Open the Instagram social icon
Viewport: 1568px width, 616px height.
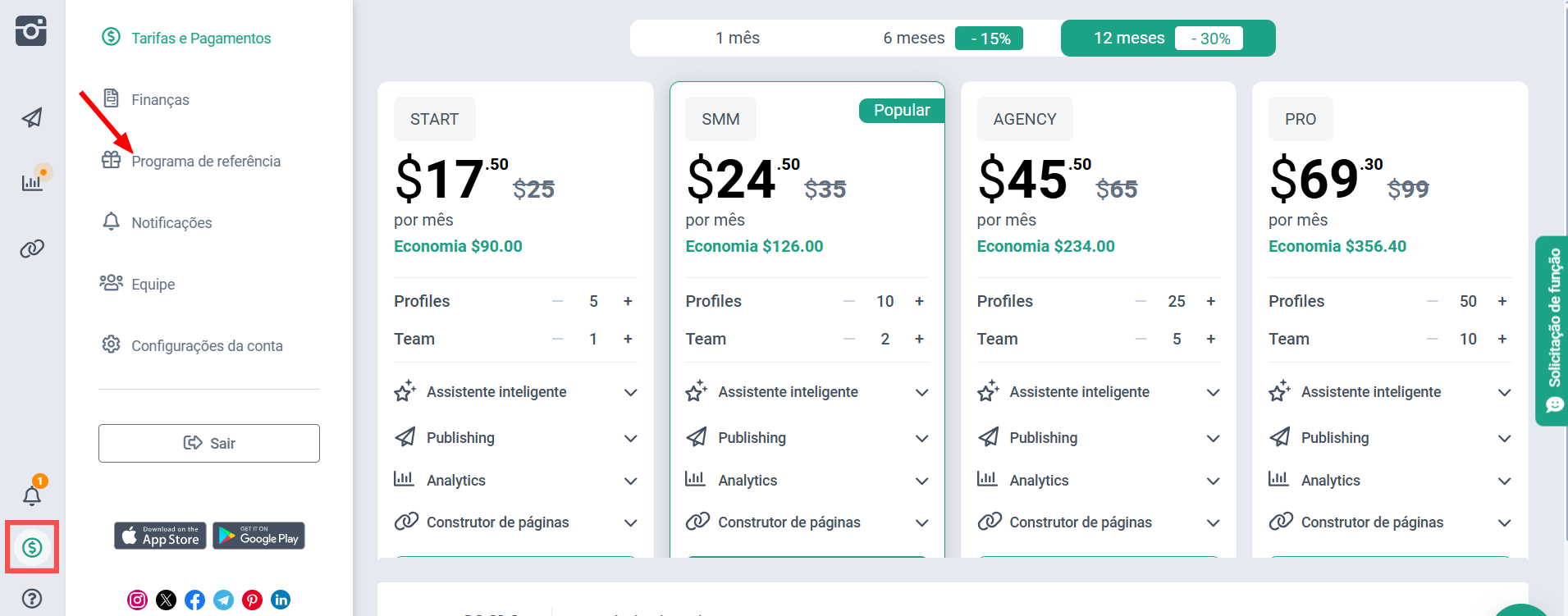point(138,600)
